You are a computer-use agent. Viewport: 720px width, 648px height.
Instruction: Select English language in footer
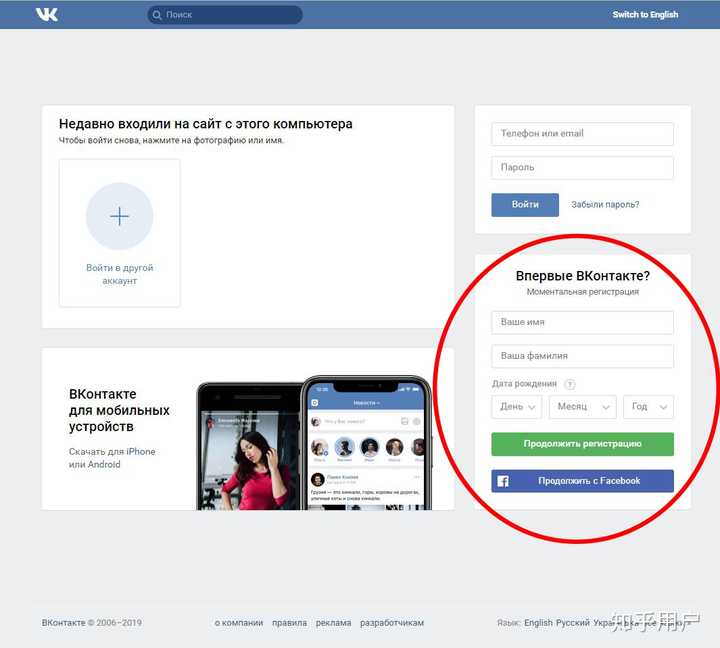point(538,623)
